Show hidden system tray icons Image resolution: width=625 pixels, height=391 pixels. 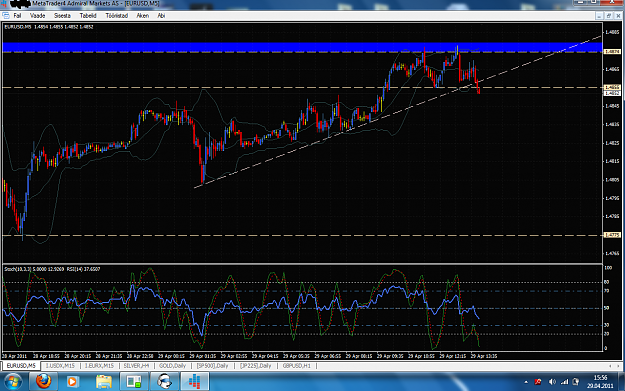click(526, 382)
